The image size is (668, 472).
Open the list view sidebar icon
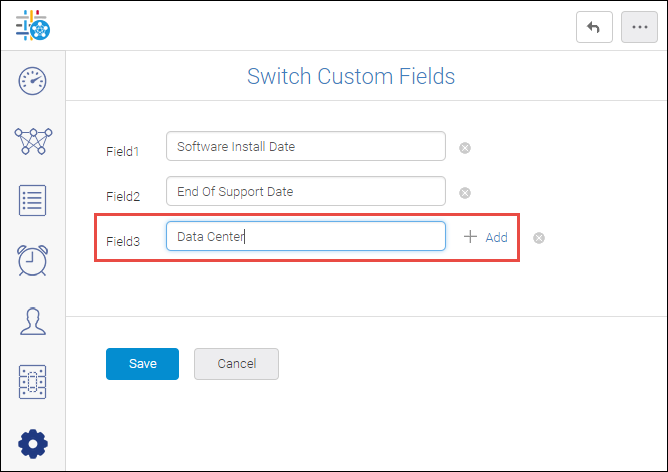(x=32, y=201)
